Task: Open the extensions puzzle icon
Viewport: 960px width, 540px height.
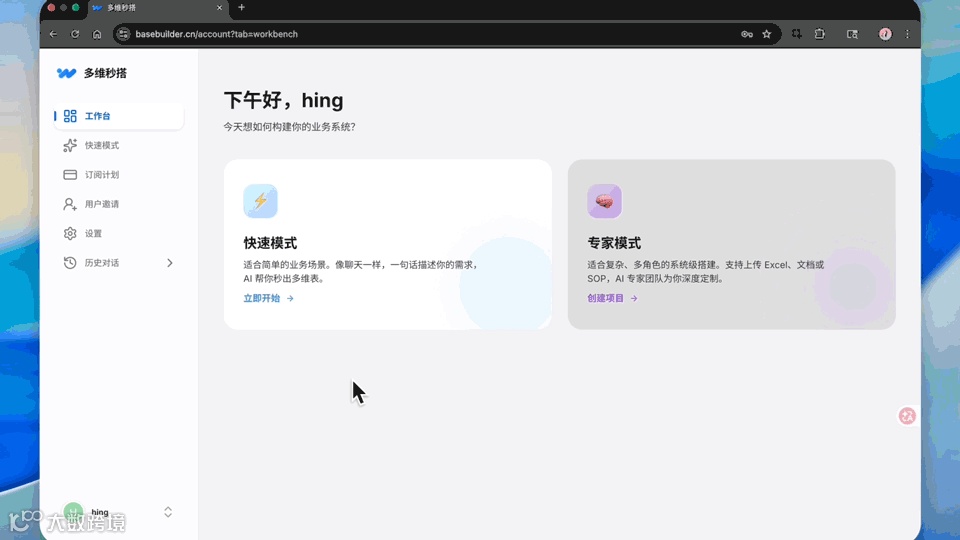Action: (x=820, y=34)
